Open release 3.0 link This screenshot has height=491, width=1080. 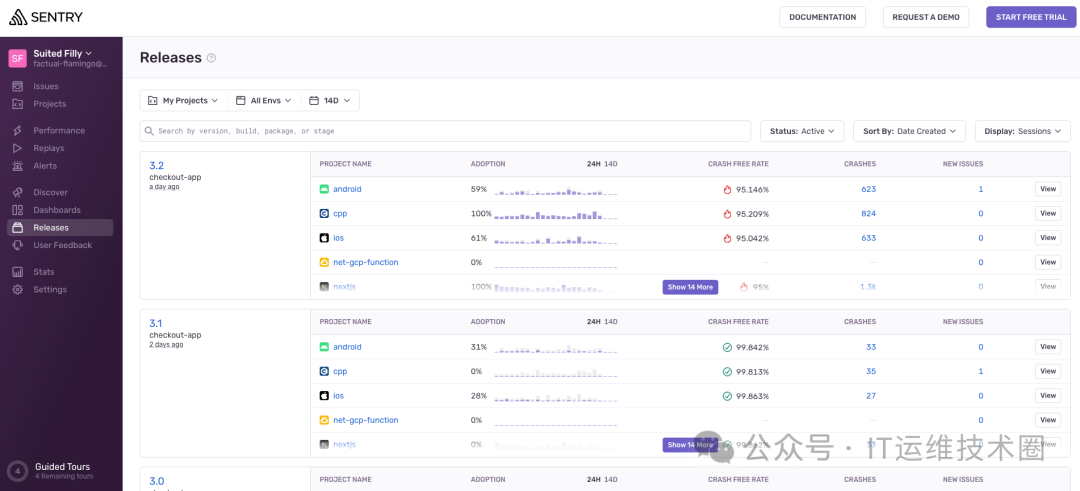click(157, 481)
